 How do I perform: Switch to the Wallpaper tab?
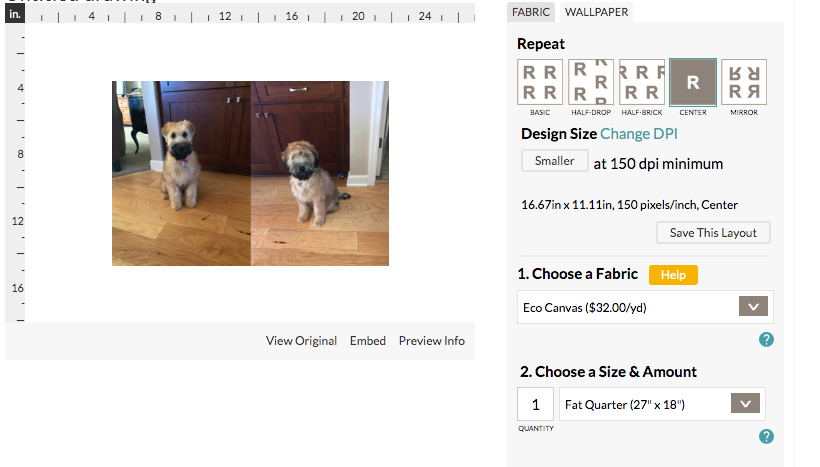[594, 12]
